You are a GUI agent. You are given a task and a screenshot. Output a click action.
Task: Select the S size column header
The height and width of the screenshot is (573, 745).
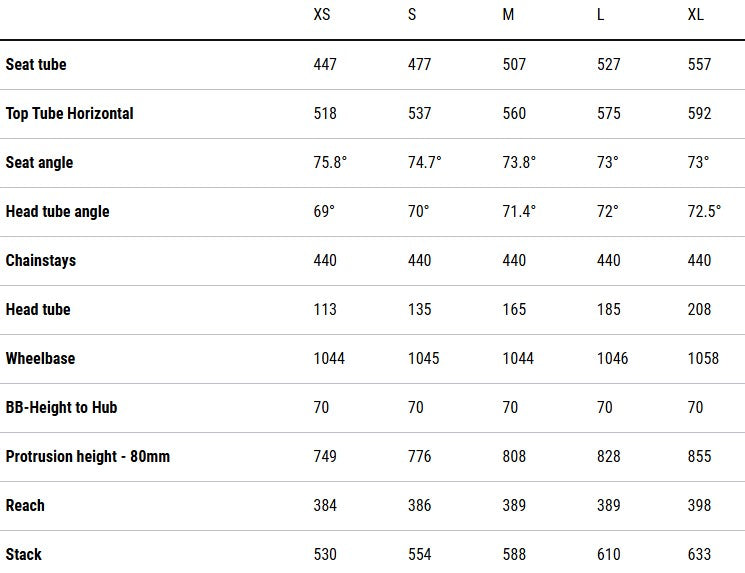pos(413,15)
